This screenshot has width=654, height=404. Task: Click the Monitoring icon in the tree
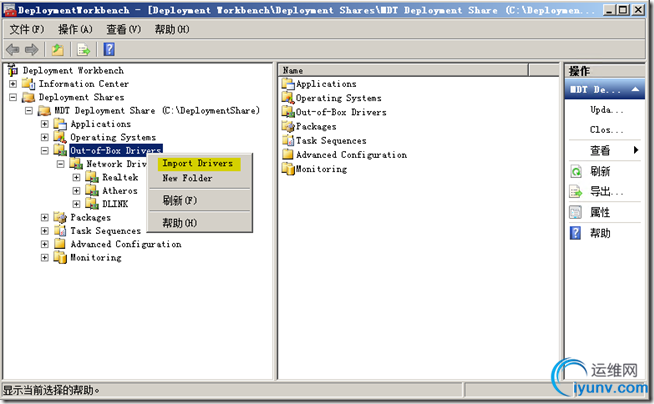tap(60, 258)
